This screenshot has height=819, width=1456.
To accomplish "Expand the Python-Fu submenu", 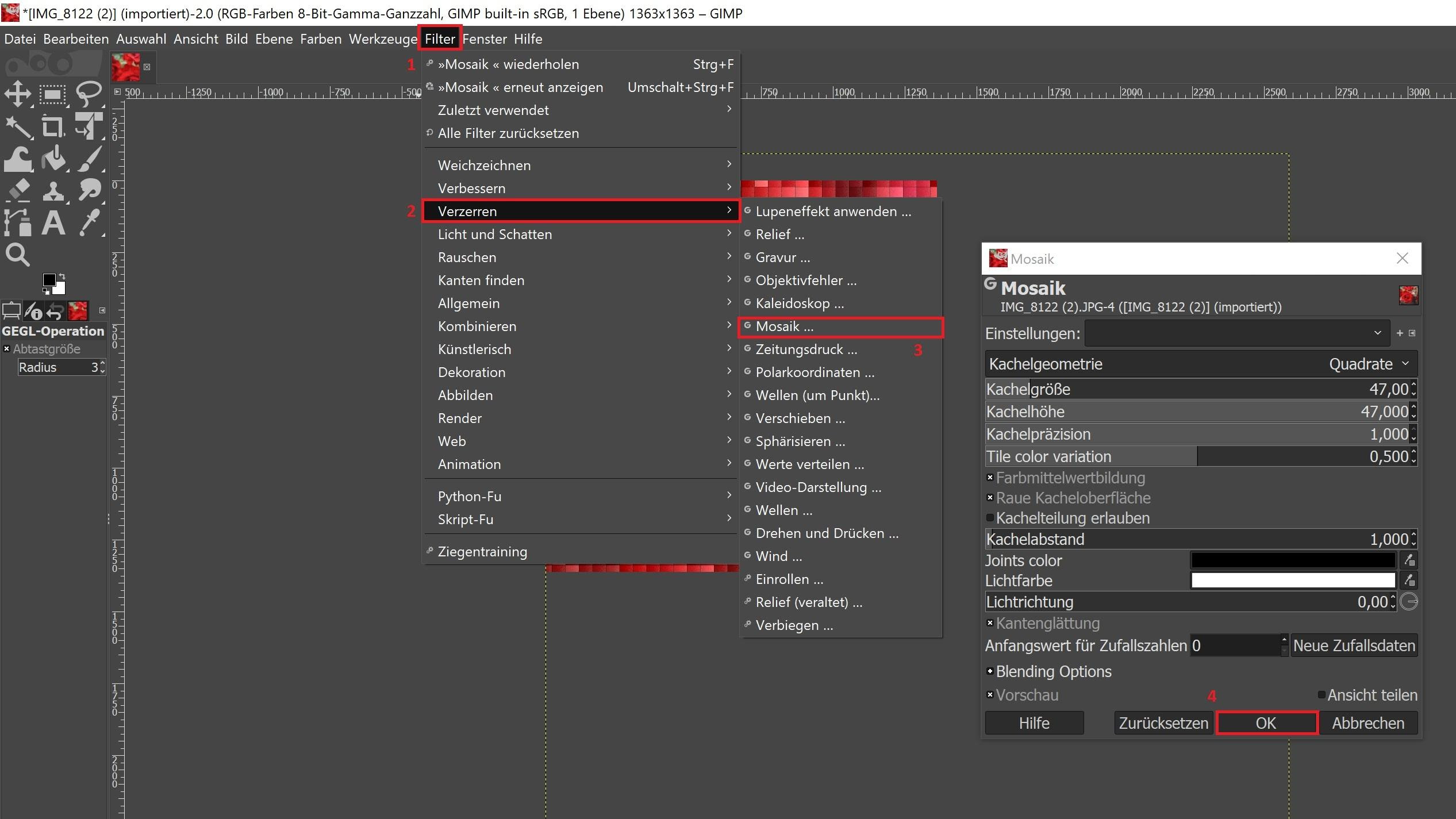I will coord(581,496).
